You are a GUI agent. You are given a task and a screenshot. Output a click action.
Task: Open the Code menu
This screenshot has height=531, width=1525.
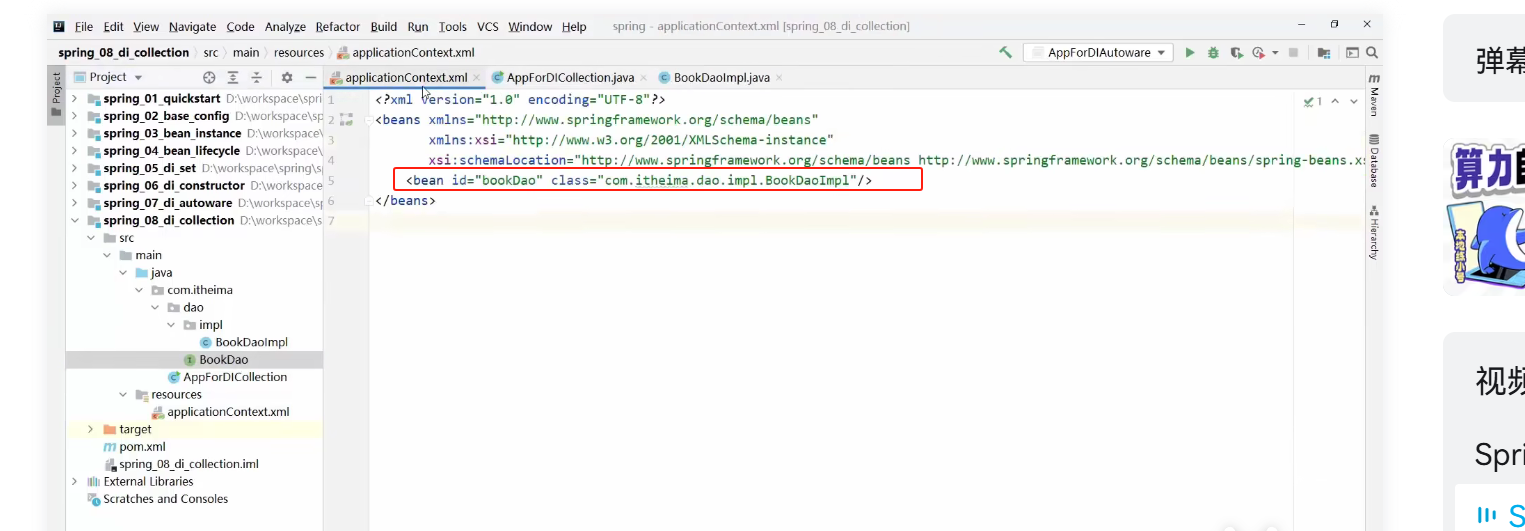coord(240,27)
